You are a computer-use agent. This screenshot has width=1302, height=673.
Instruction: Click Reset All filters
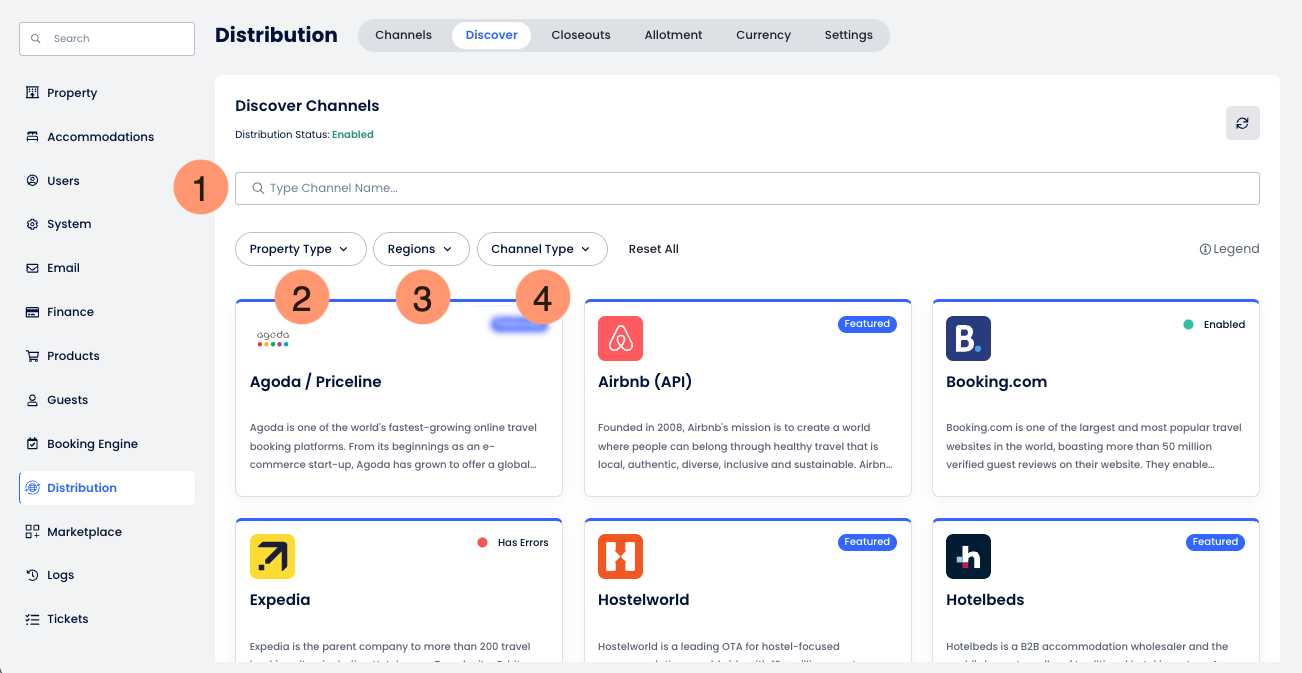pyautogui.click(x=654, y=249)
